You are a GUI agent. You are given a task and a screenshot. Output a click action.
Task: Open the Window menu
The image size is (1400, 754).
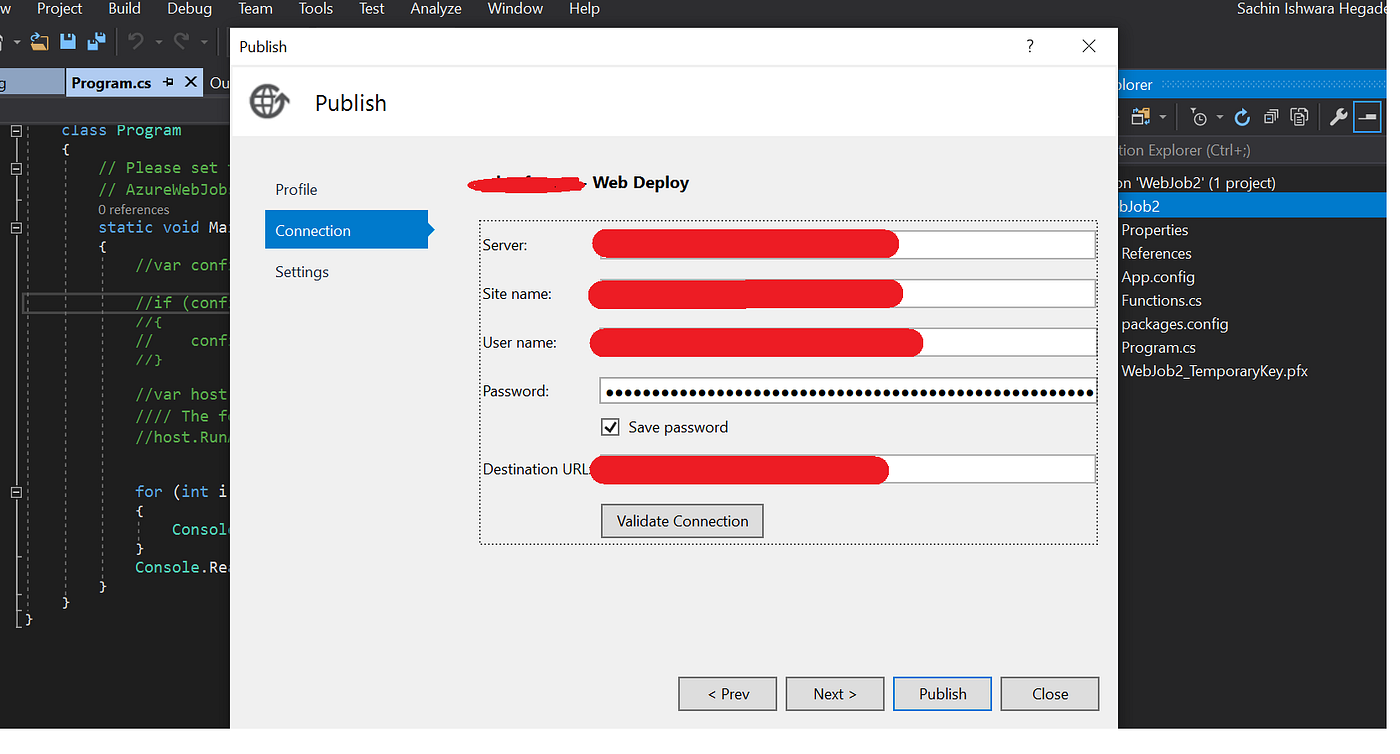click(515, 9)
